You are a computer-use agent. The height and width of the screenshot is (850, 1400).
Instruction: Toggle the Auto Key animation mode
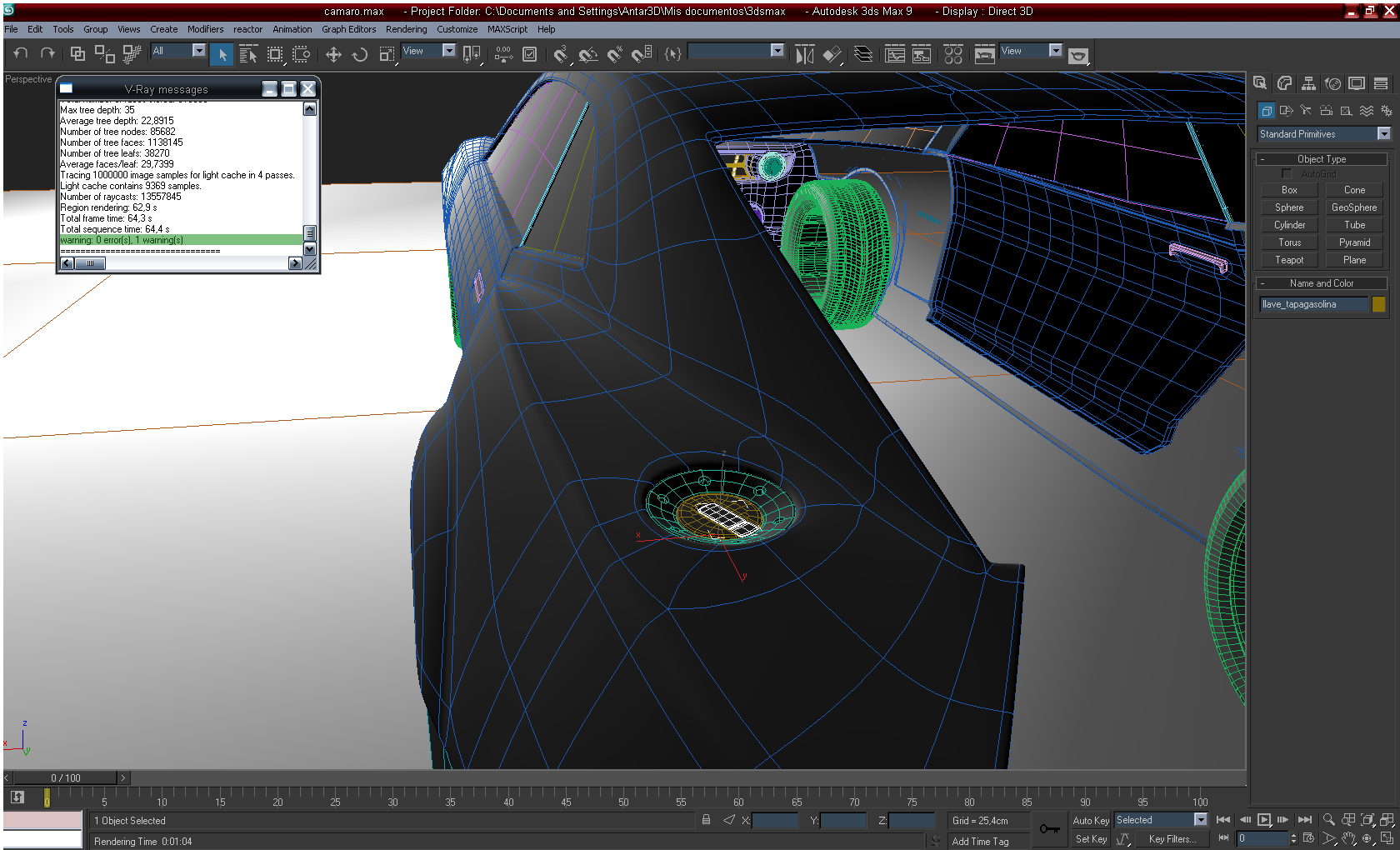point(1090,821)
